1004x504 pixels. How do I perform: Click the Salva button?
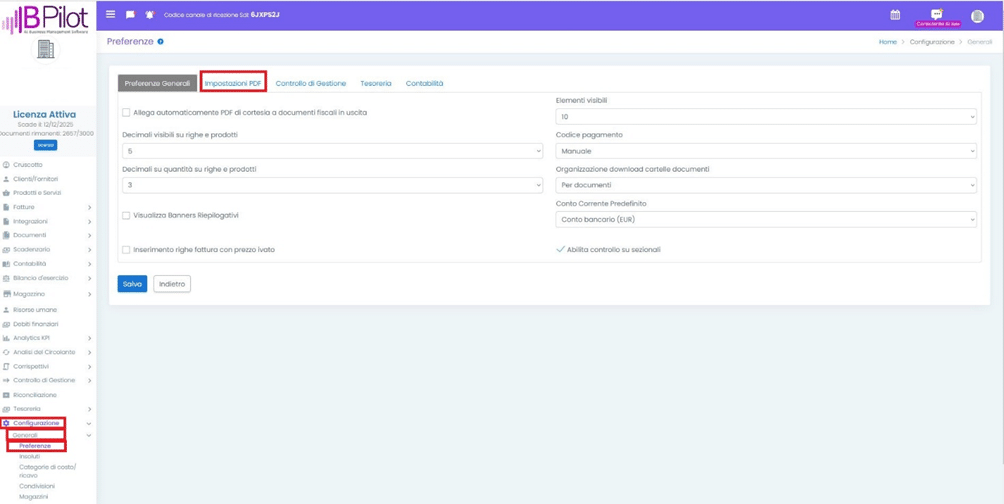tap(132, 284)
